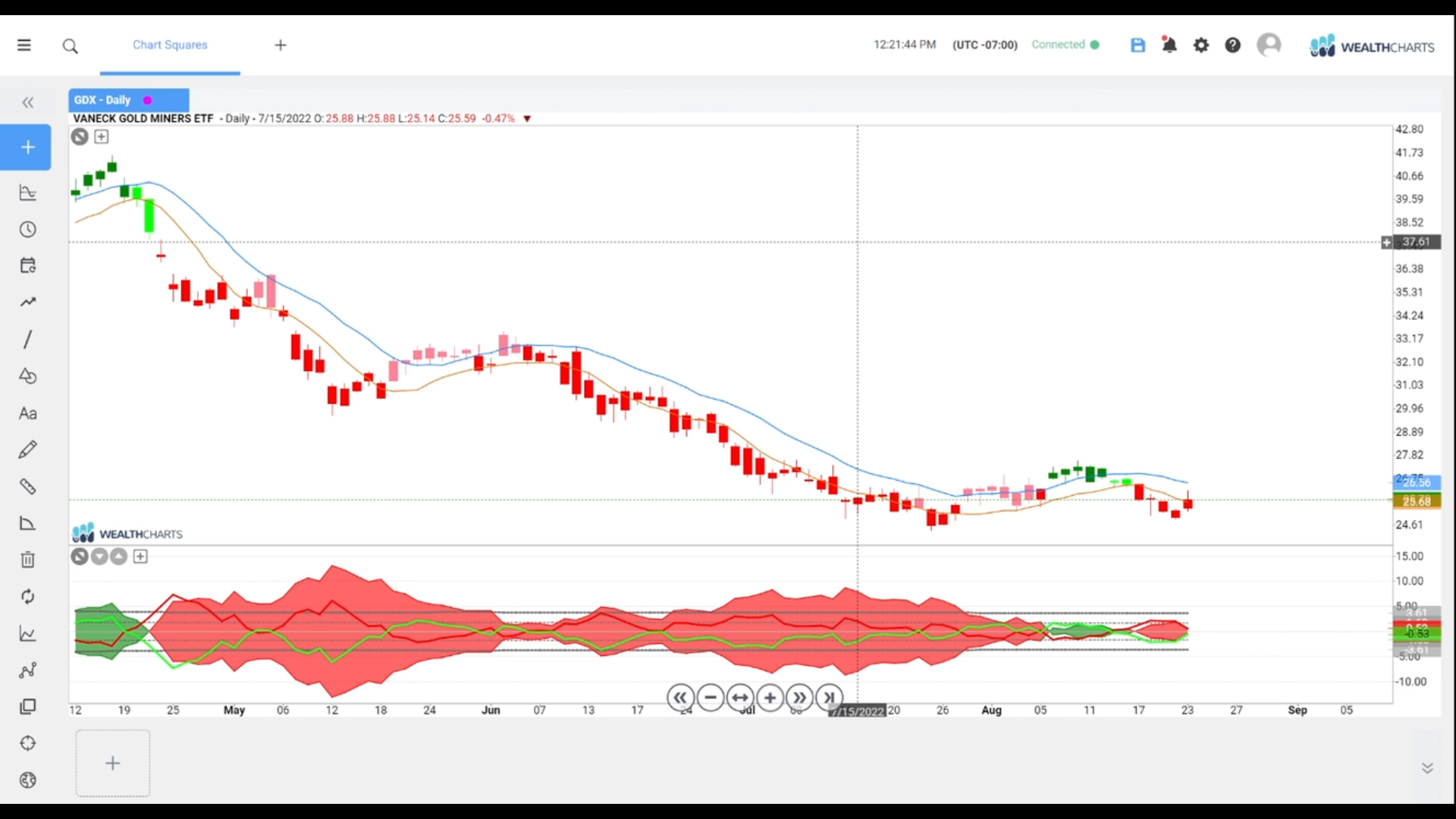This screenshot has height=819, width=1456.
Task: Select the pencil freehand tool
Action: (x=28, y=450)
